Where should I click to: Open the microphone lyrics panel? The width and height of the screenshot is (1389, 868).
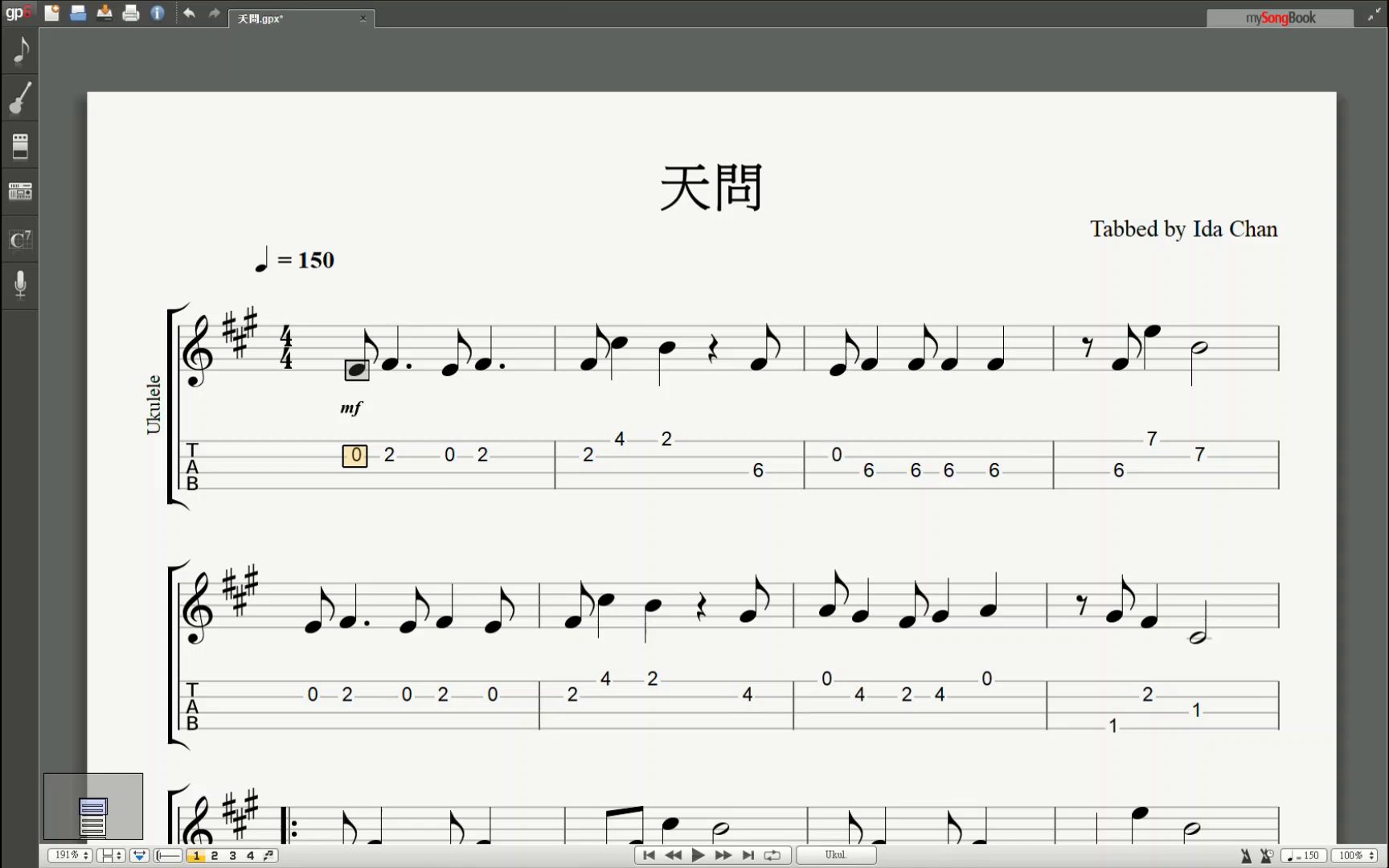click(21, 285)
